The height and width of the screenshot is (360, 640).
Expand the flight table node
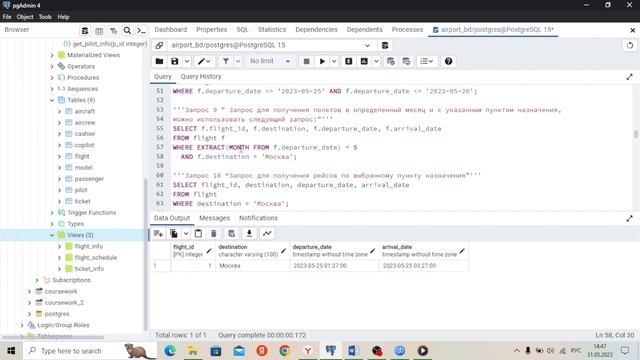point(60,156)
